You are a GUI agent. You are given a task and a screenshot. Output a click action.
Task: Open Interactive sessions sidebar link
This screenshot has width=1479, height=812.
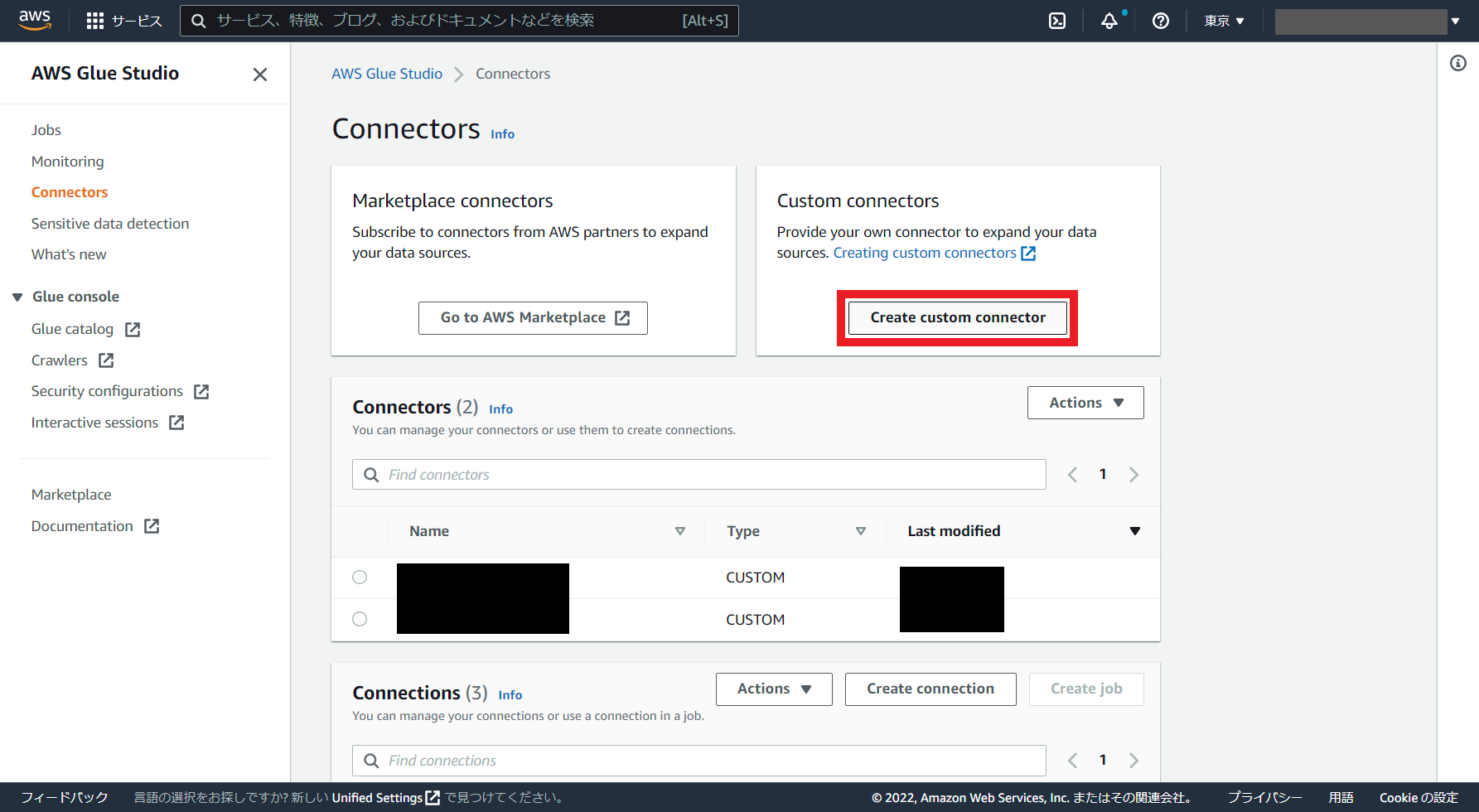94,423
